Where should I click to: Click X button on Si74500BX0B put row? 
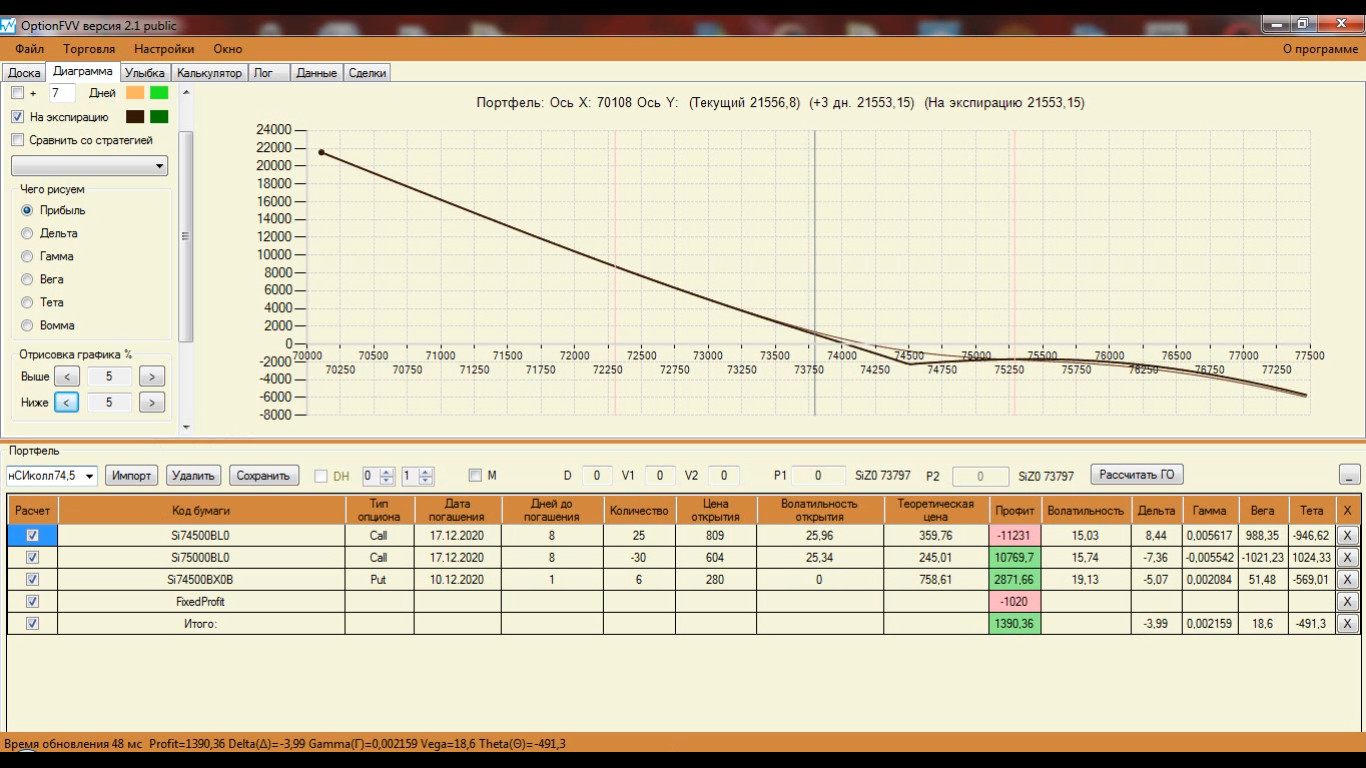click(1347, 579)
